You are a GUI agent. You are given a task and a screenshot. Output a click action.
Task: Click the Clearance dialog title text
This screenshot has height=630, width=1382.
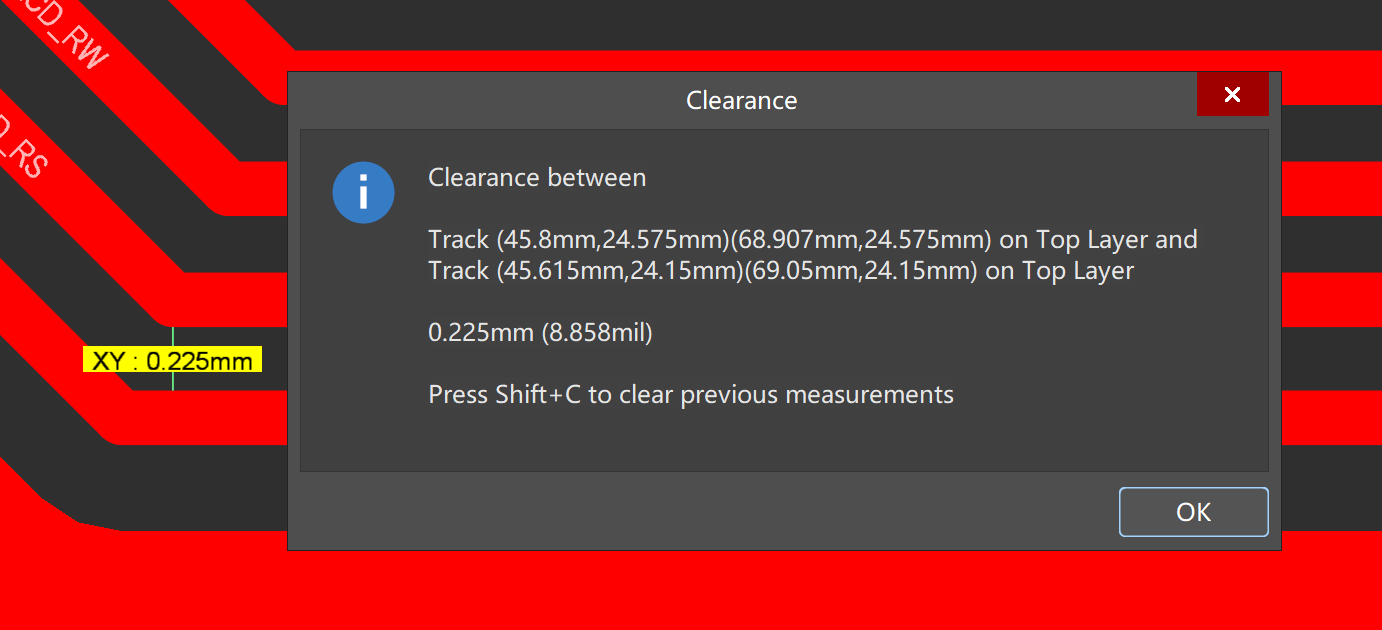point(741,100)
